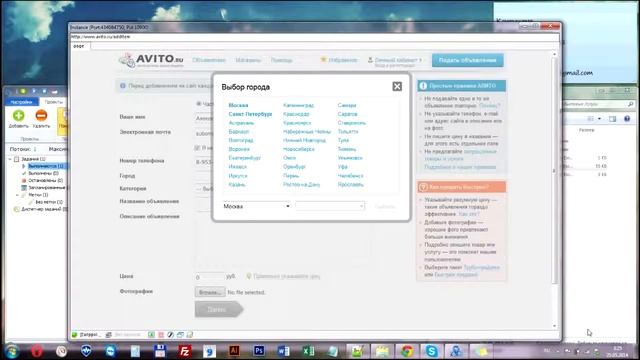The image size is (640, 360).
Task: Open the Москва region dropdown
Action: [x=256, y=207]
